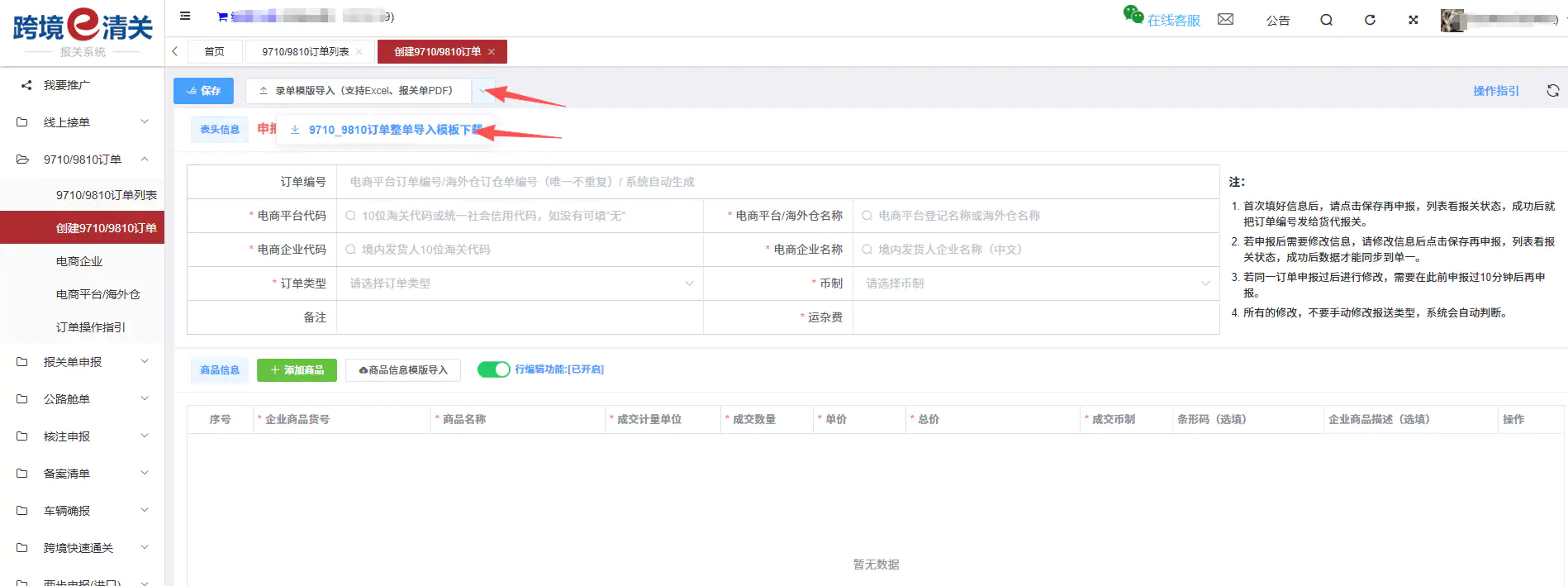Click folder icon beside 备案清单
This screenshot has width=1568, height=586.
[x=22, y=474]
